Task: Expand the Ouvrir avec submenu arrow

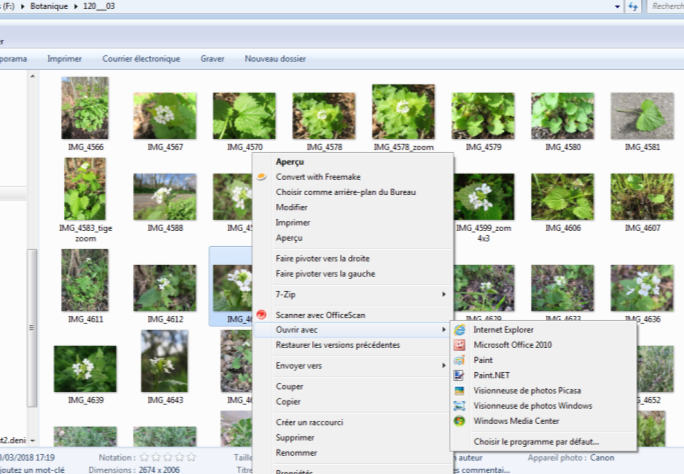Action: click(x=444, y=330)
